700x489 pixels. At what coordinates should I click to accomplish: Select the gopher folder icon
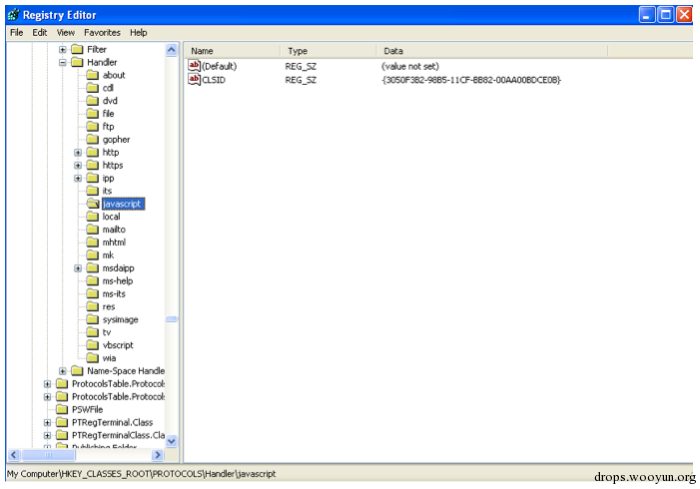click(92, 139)
